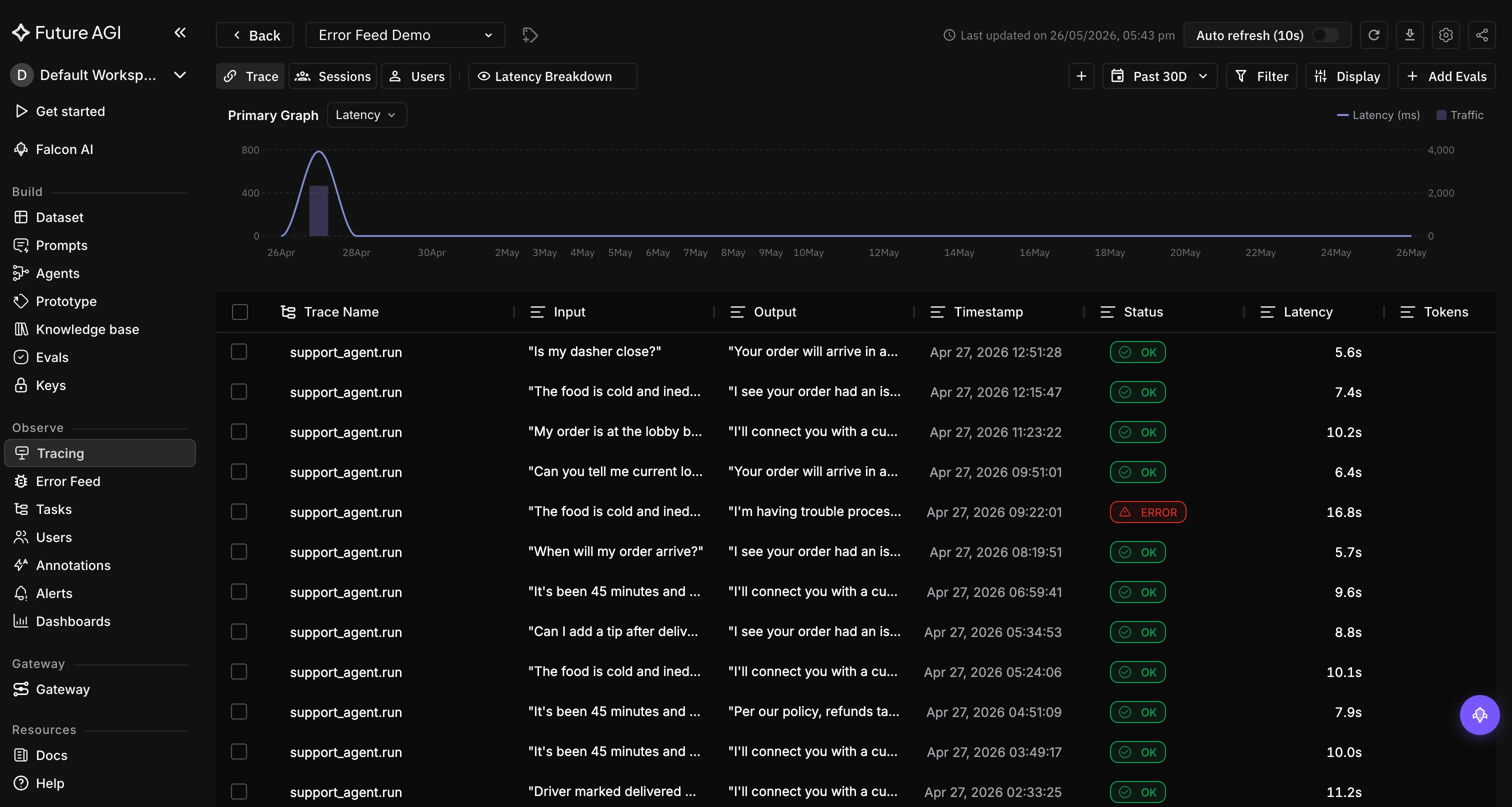The width and height of the screenshot is (1512, 807).
Task: Click the tag icon next to Error Feed Demo
Action: coord(530,35)
